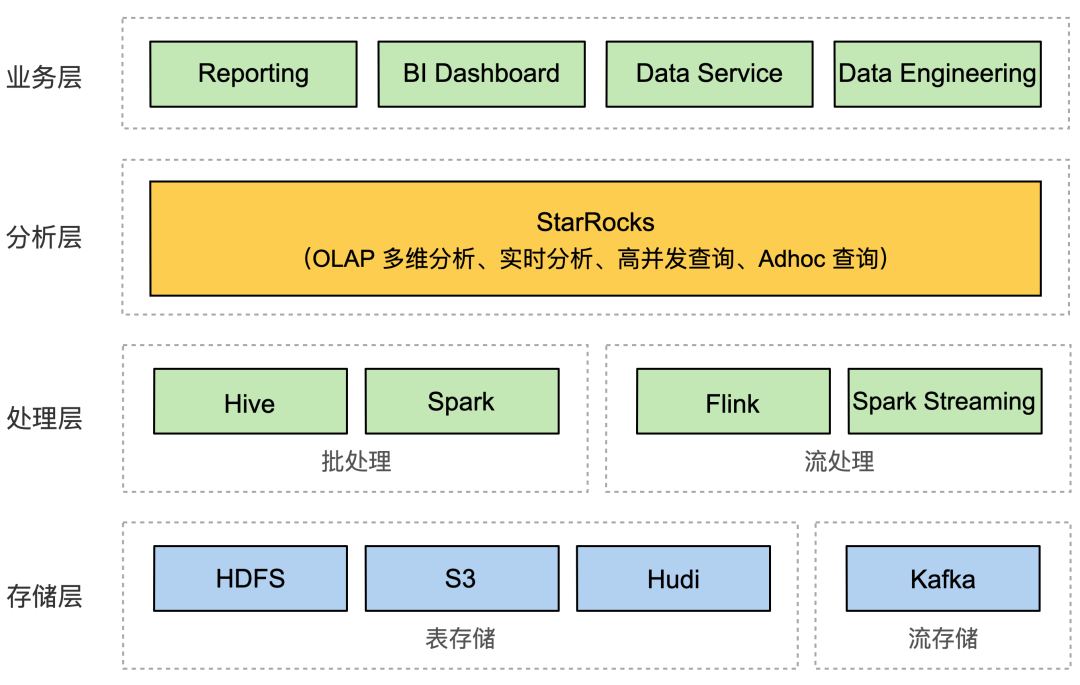Select the BI Dashboard box

(481, 74)
